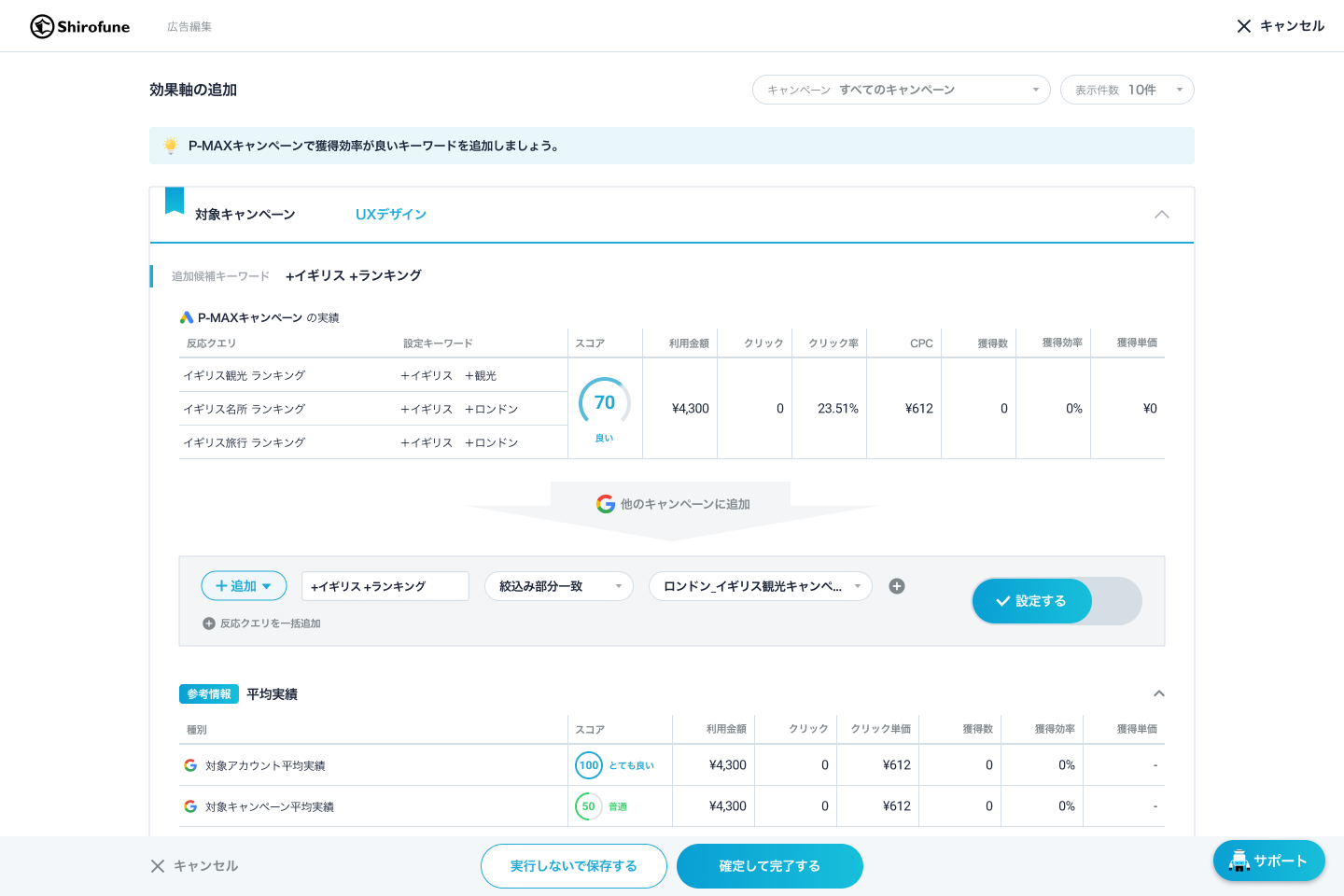Collapse the 対象キャンペーン section chevron
The image size is (1344, 896).
(1162, 215)
